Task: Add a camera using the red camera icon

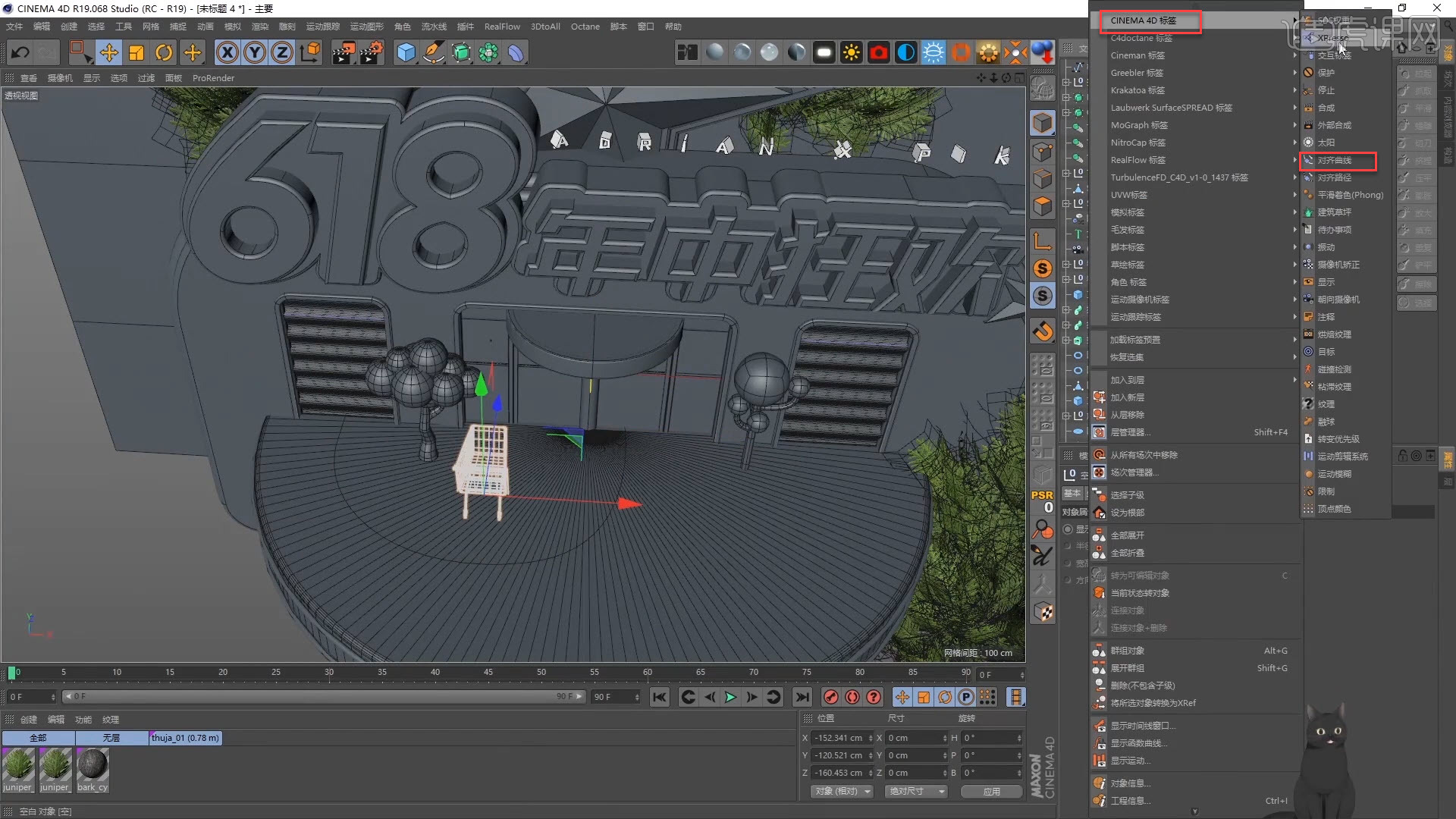Action: [x=878, y=52]
